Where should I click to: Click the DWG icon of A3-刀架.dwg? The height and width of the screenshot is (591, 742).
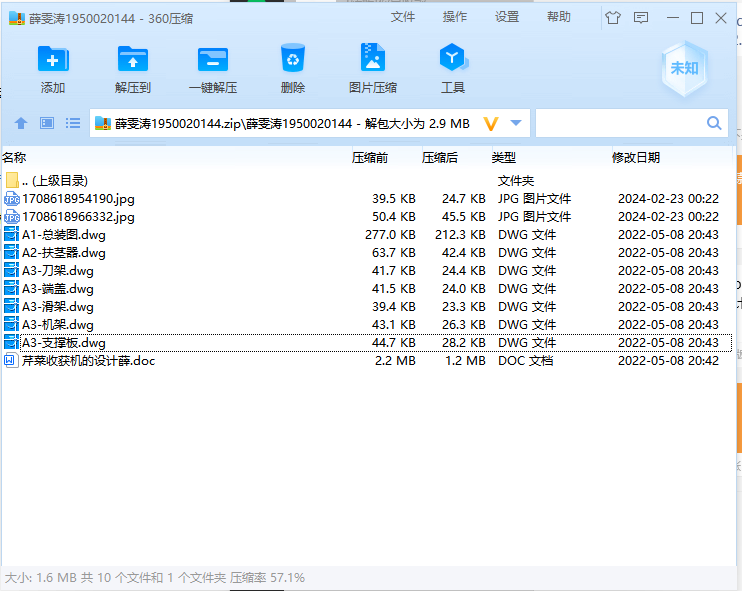coord(11,271)
